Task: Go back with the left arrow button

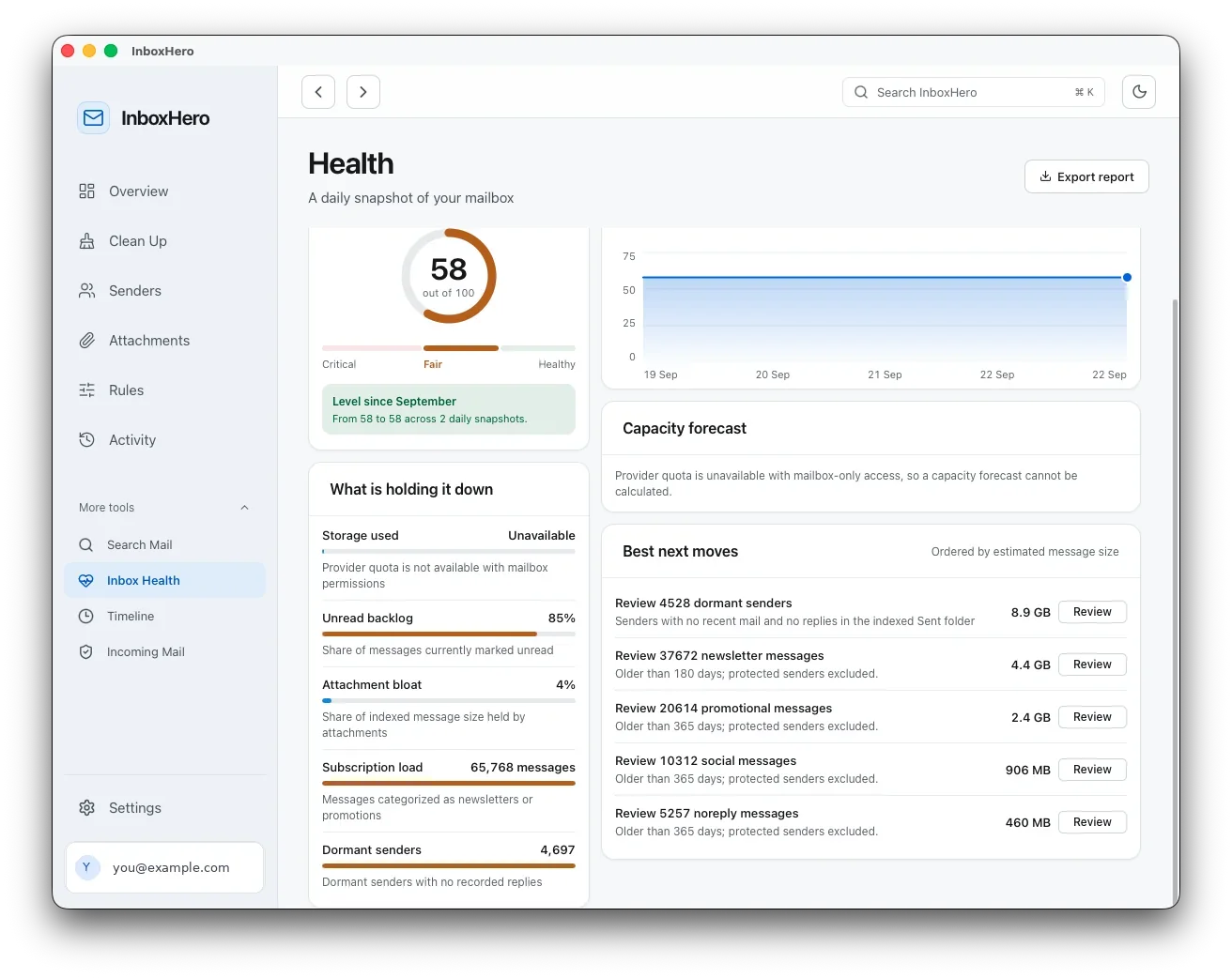Action: tap(318, 92)
